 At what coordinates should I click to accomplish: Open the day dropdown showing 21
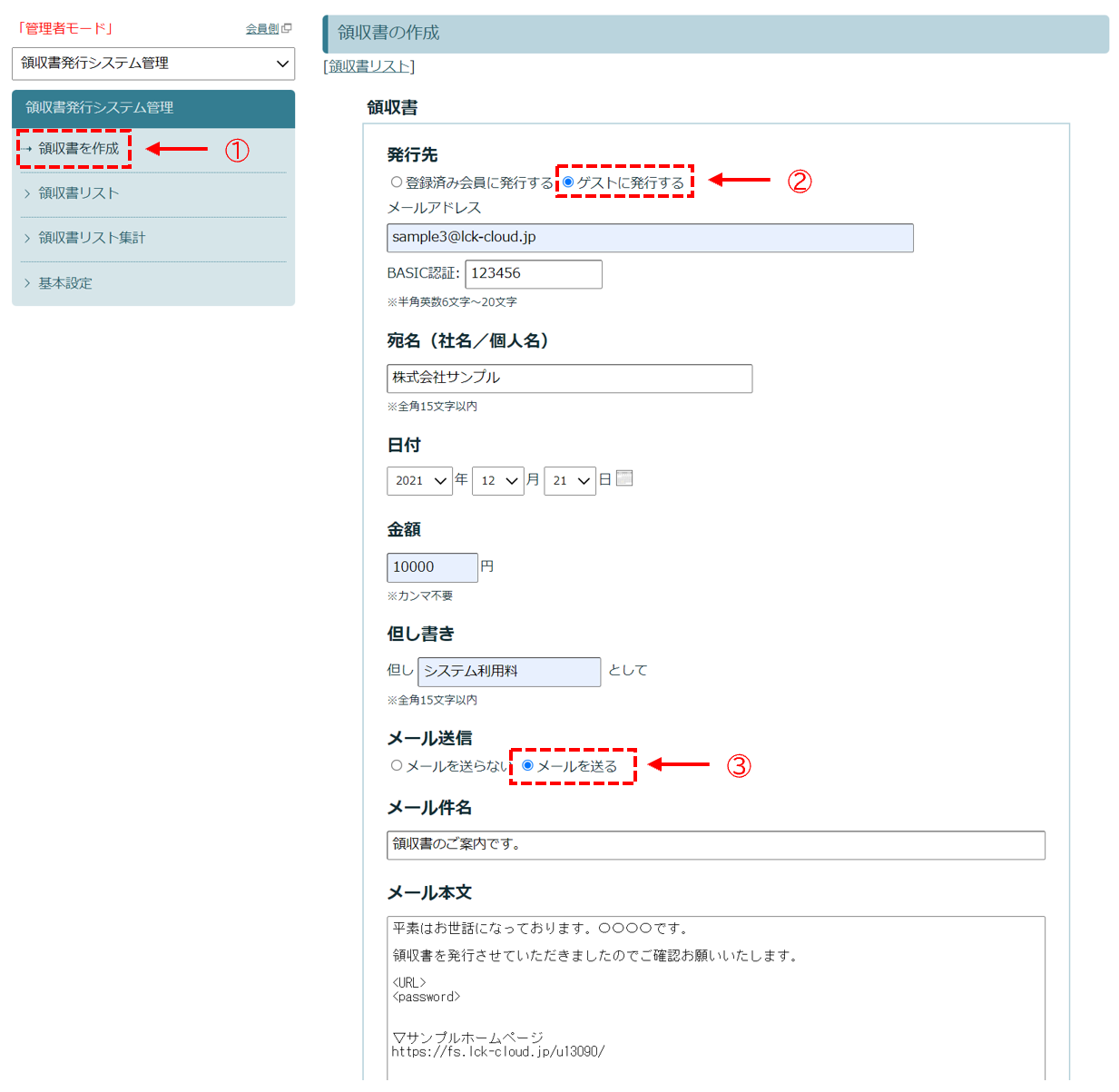point(569,481)
